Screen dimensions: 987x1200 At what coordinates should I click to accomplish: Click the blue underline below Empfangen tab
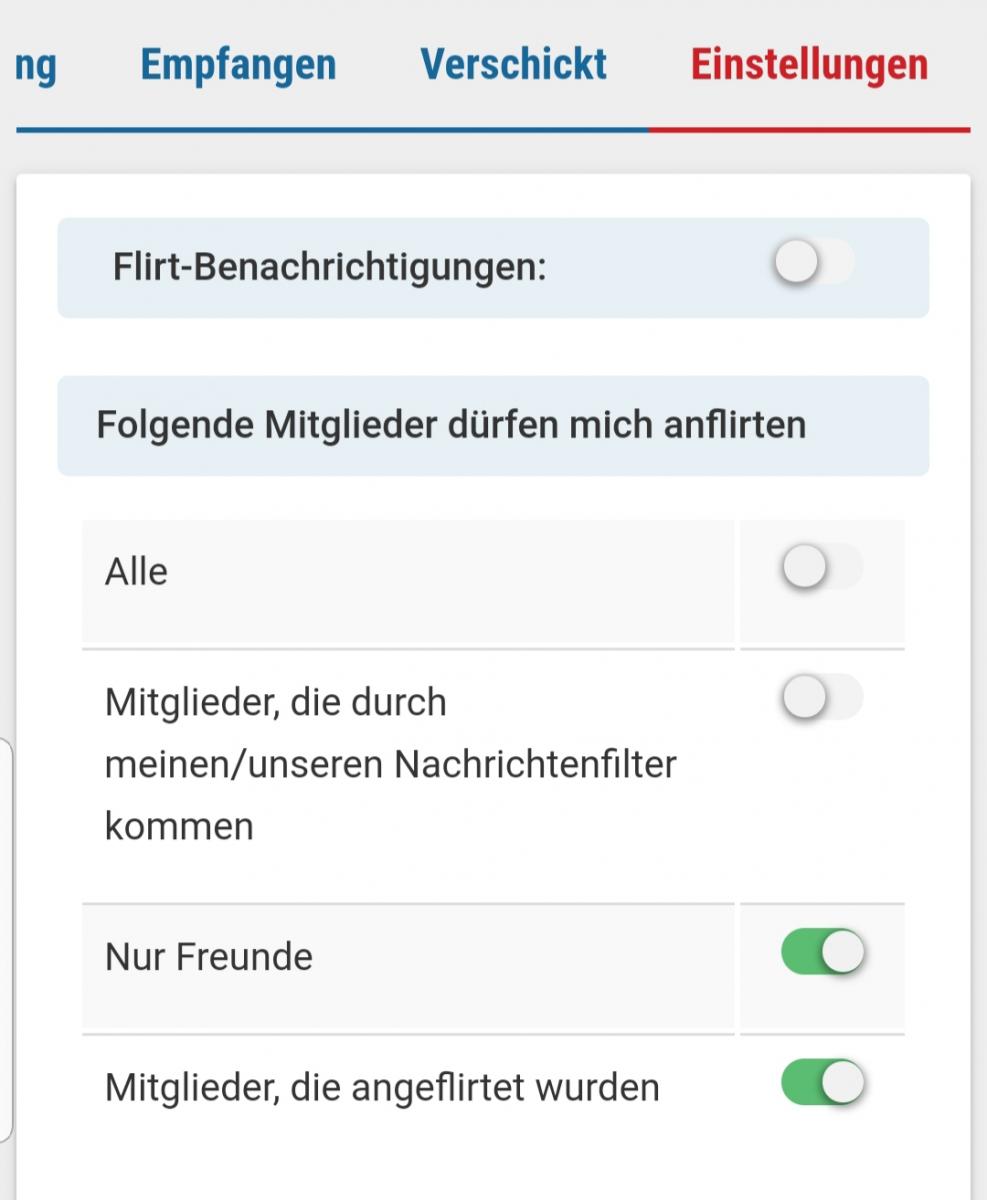coord(238,130)
